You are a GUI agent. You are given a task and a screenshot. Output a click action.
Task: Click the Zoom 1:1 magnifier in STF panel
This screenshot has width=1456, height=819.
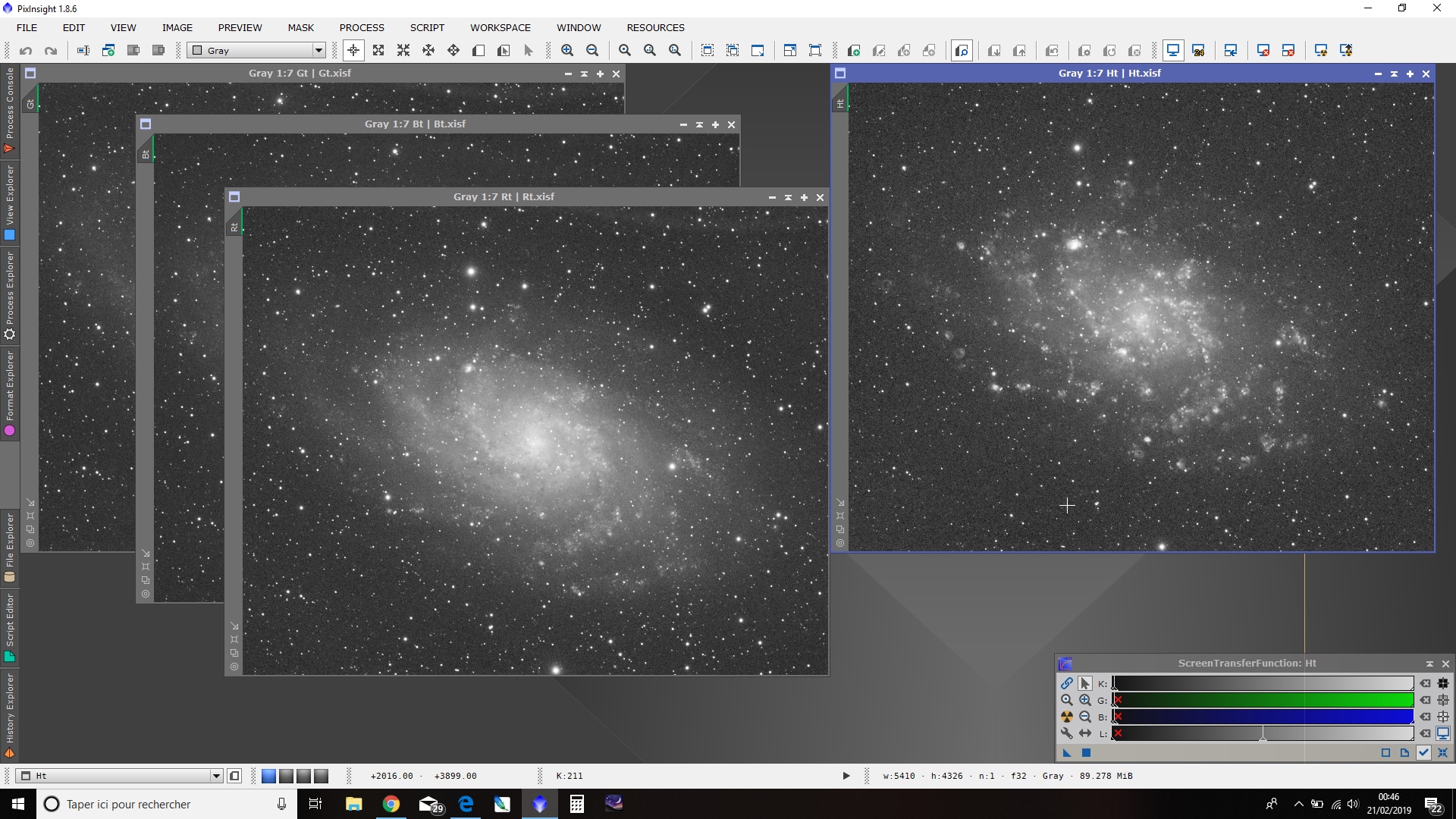(x=1067, y=700)
